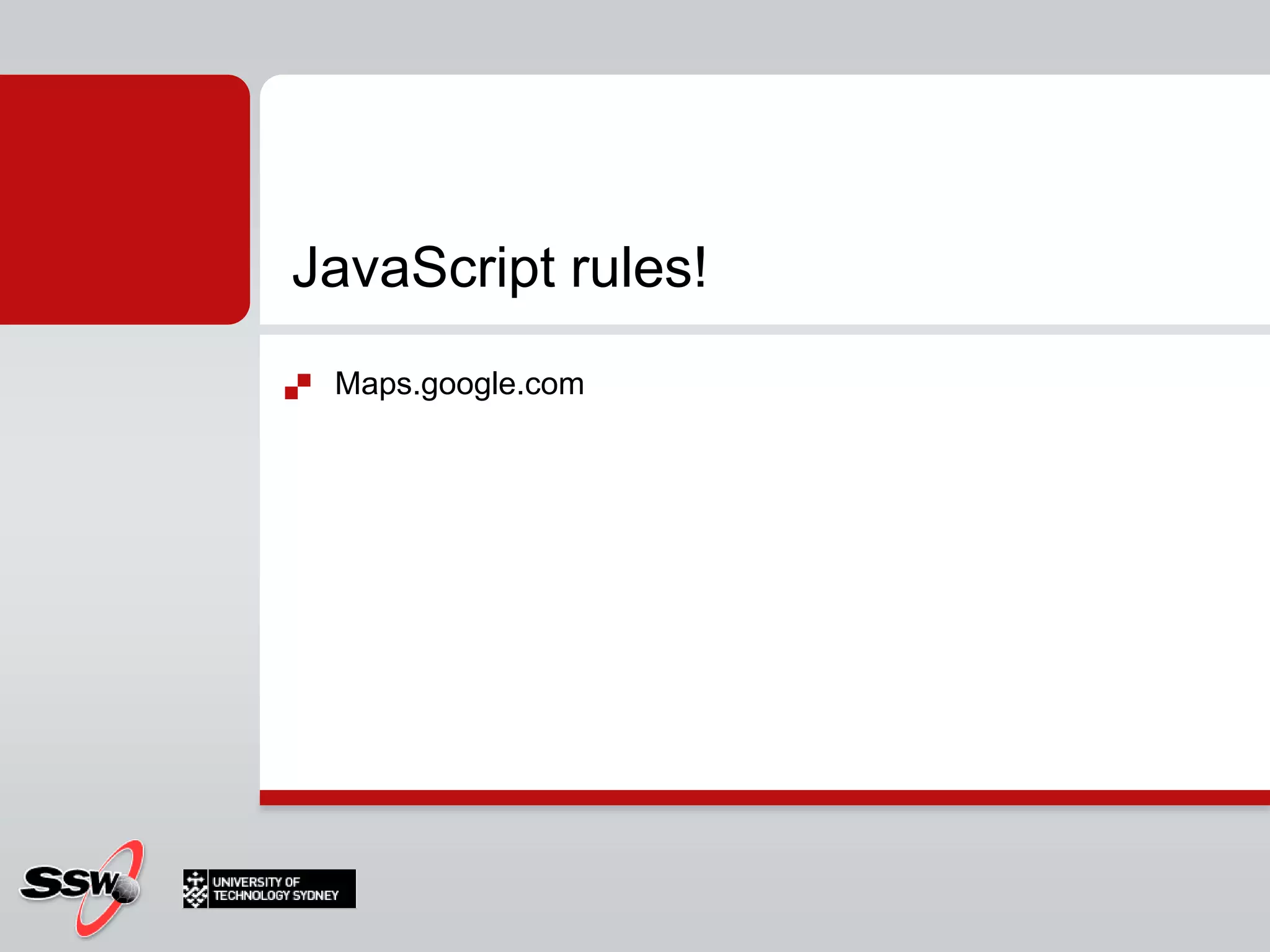Click the red bullet icon beside Maps.google.com
Screen dimensions: 1270x952
click(298, 386)
